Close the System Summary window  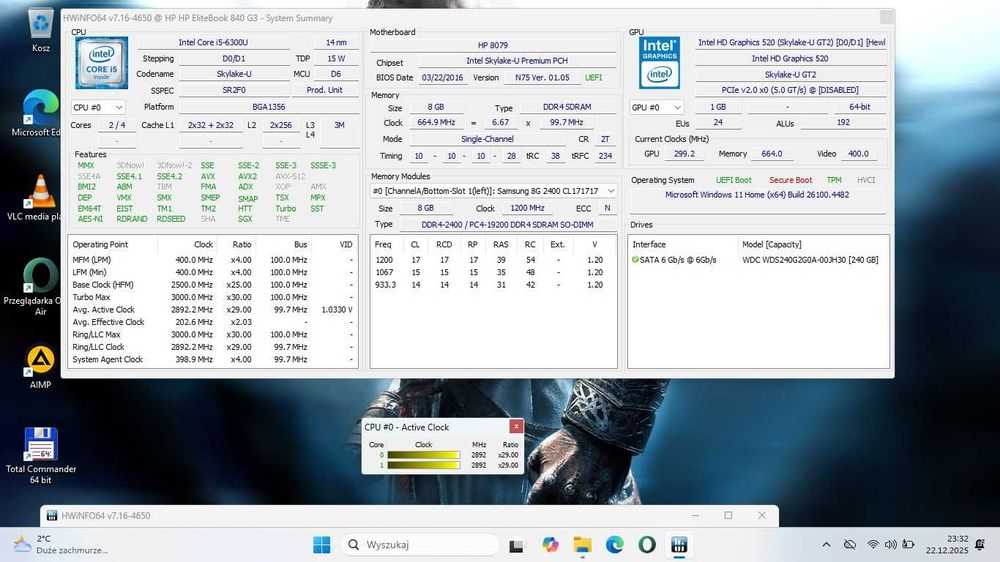(x=886, y=17)
